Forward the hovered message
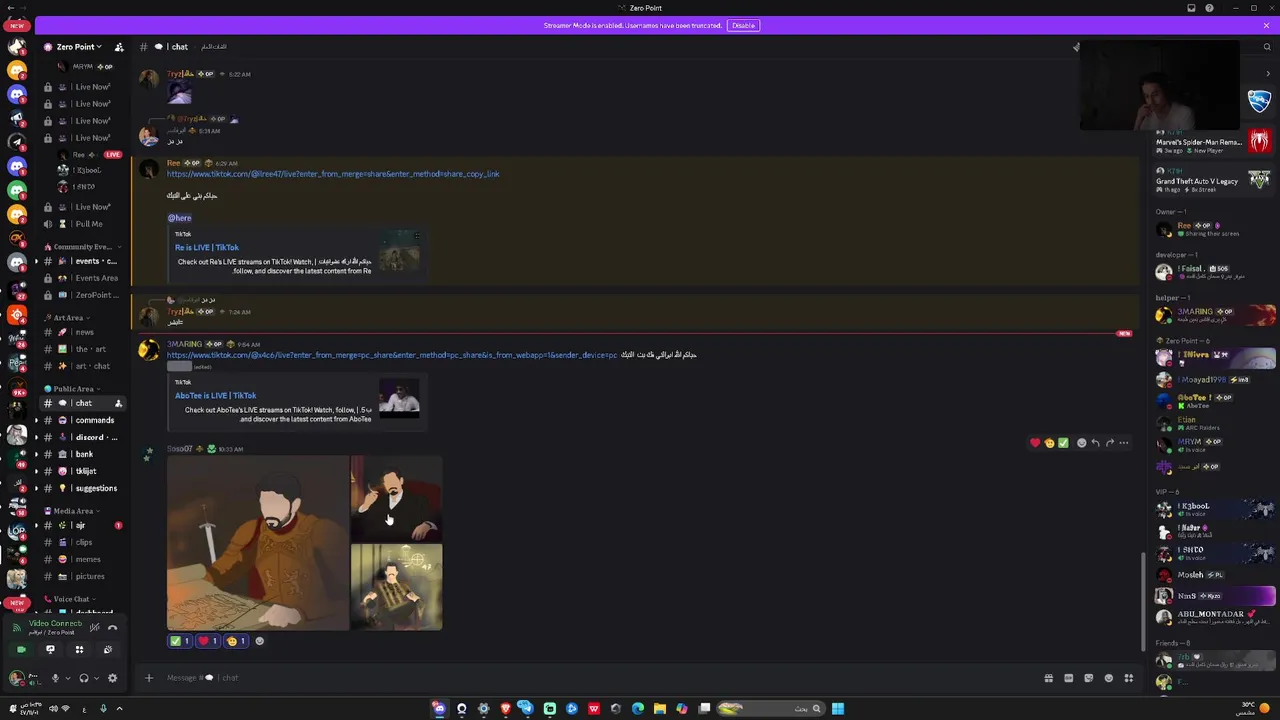This screenshot has width=1280, height=720. [1109, 443]
